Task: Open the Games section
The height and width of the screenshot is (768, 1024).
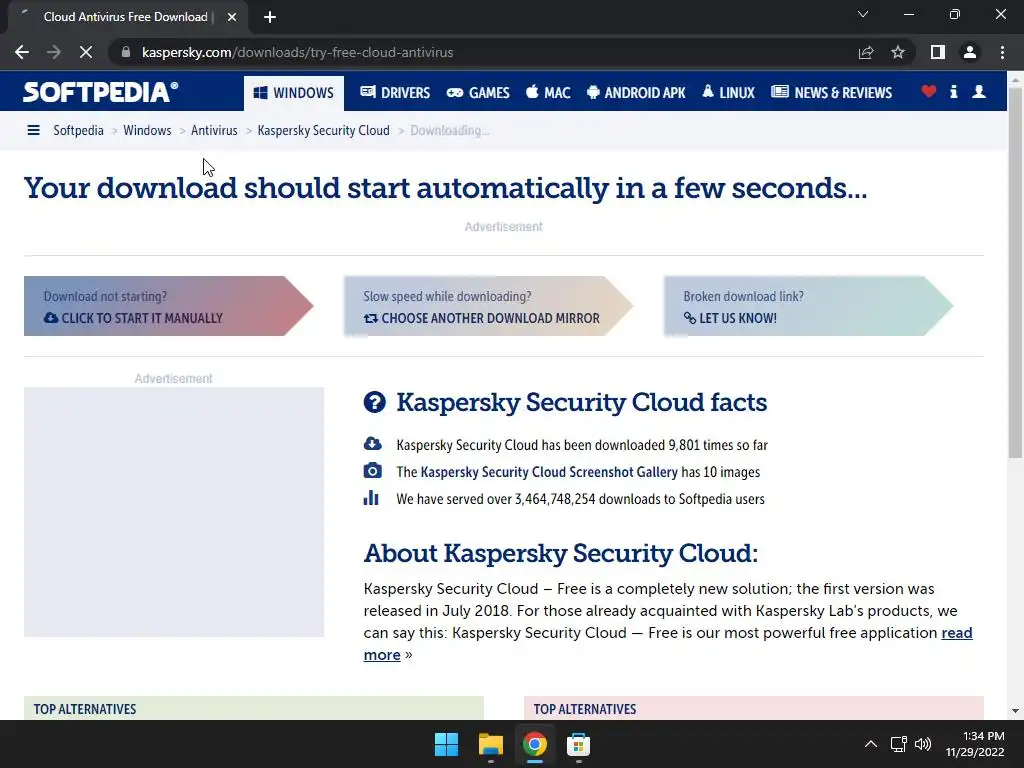Action: (478, 93)
